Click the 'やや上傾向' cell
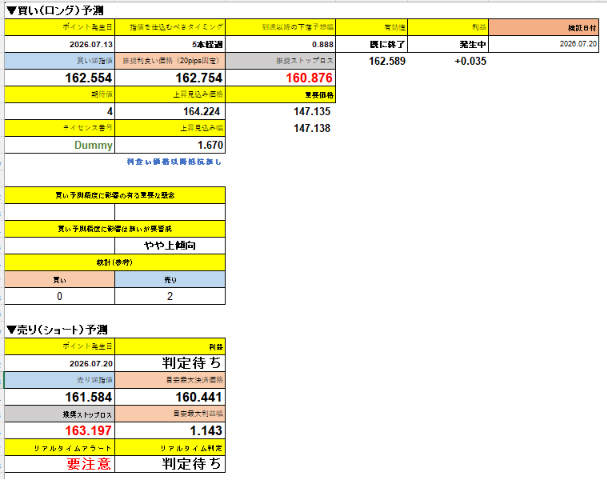This screenshot has width=607, height=480. coord(170,245)
